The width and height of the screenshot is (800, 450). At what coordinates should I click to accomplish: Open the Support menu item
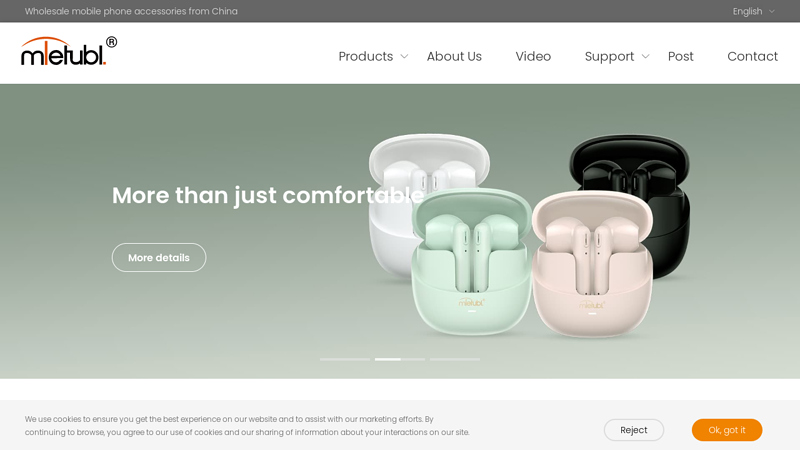[609, 56]
